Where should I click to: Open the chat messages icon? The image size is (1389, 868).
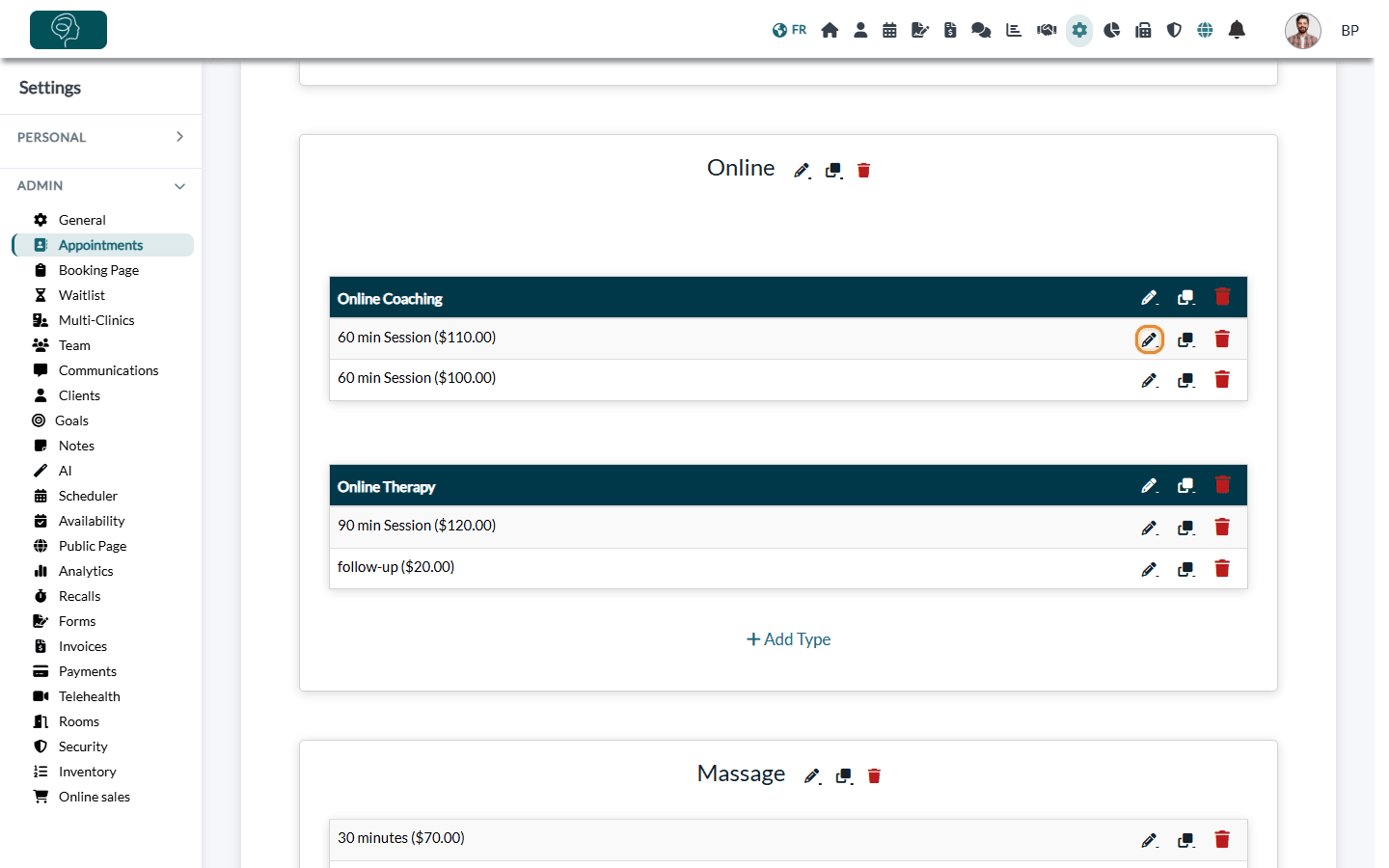pyautogui.click(x=981, y=30)
